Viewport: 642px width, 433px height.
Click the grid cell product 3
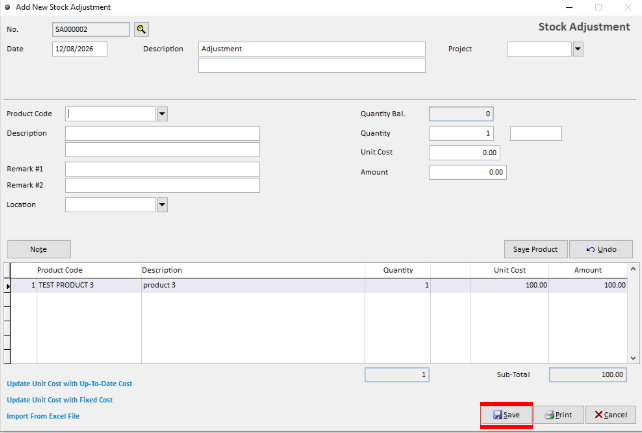(253, 285)
